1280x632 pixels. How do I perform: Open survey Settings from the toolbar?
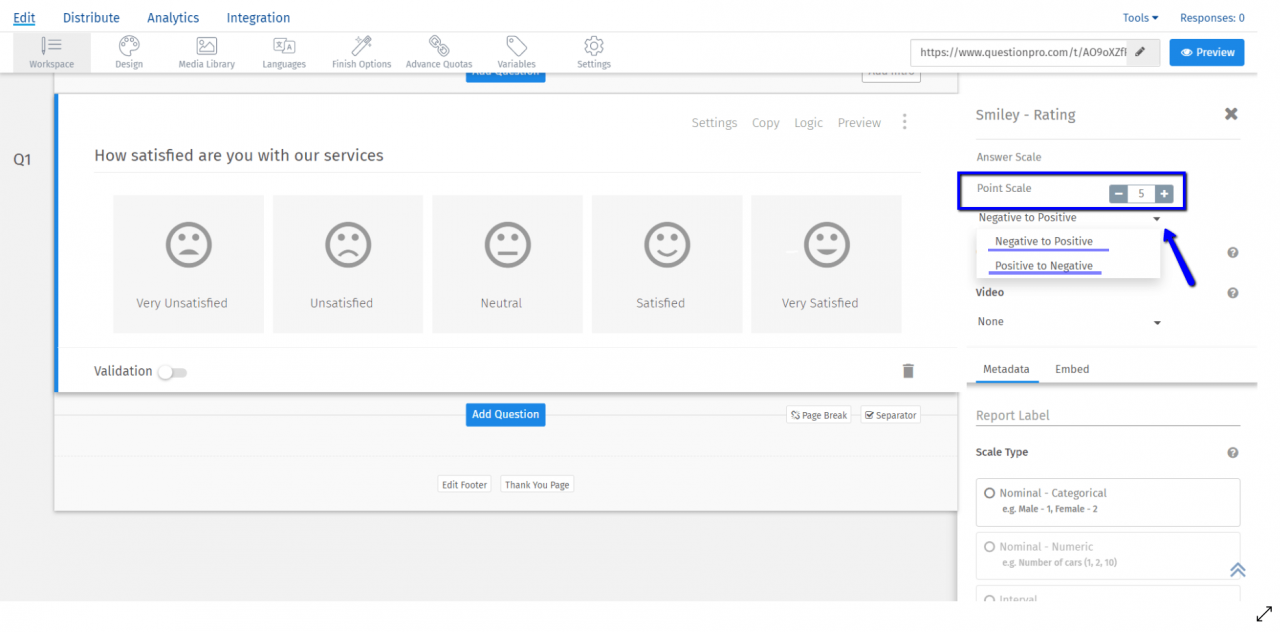tap(593, 52)
